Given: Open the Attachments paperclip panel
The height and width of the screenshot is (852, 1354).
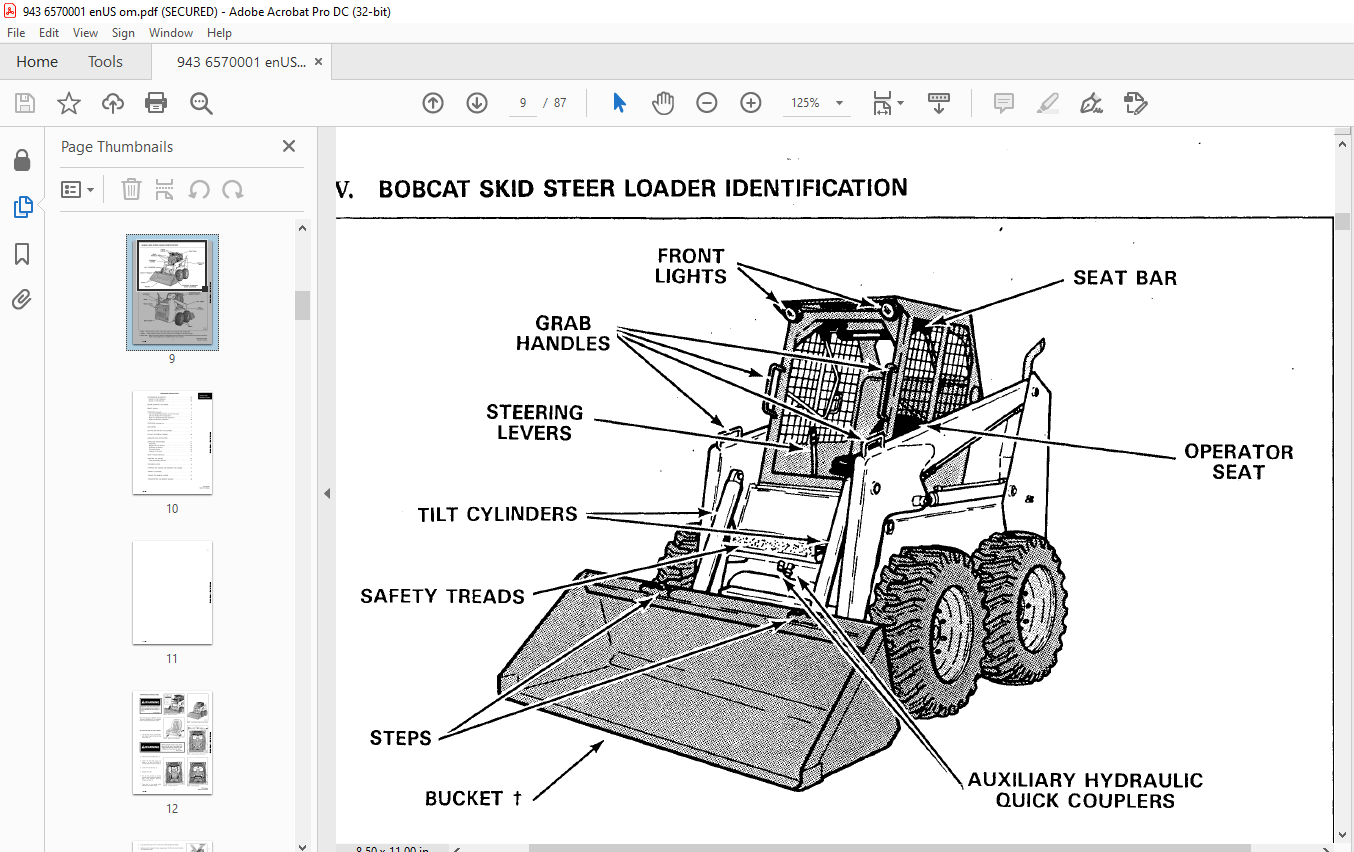Looking at the screenshot, I should click(22, 300).
